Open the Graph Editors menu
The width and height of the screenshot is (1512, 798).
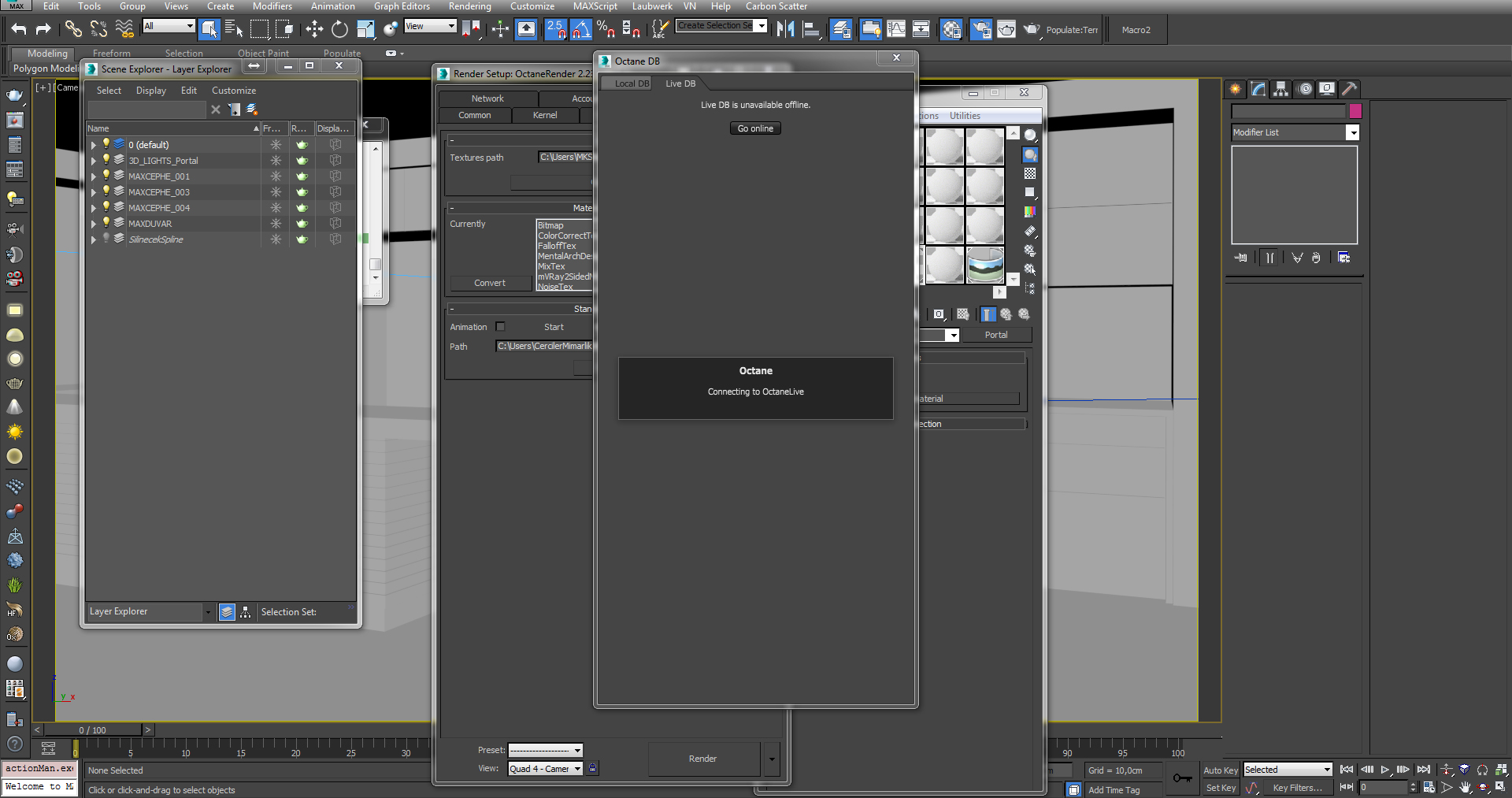(402, 6)
